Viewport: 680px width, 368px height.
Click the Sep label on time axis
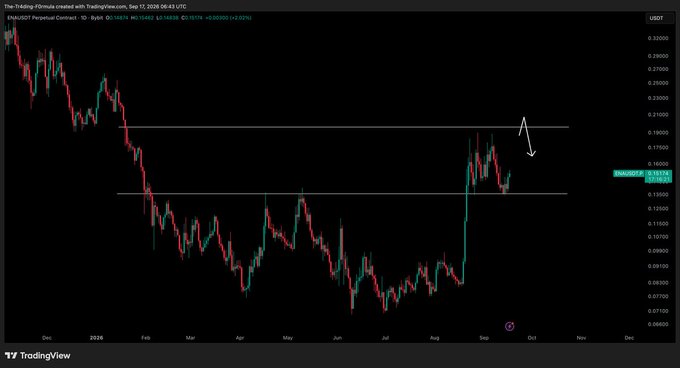[x=484, y=338]
